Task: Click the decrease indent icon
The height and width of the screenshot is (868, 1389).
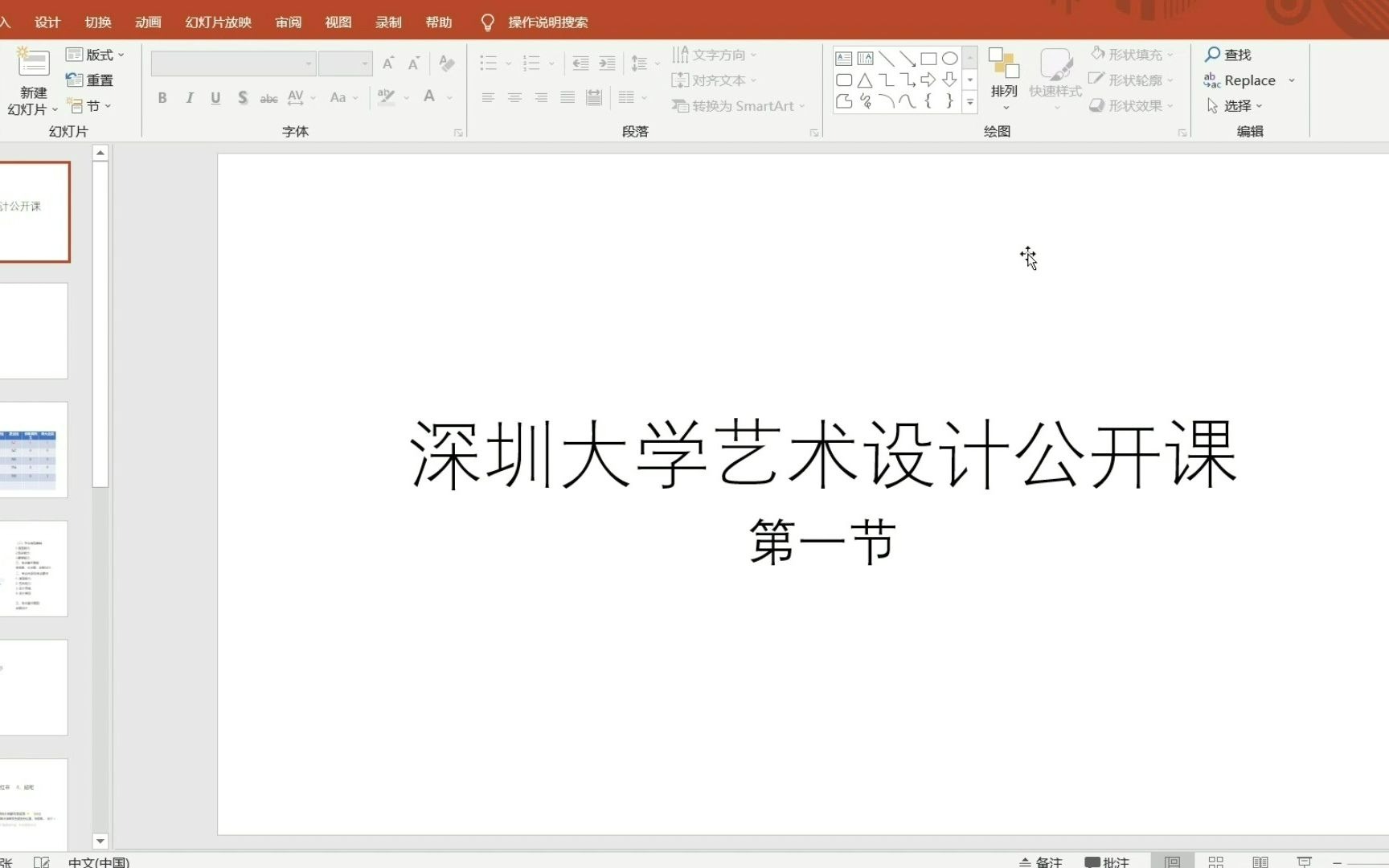Action: [x=580, y=63]
